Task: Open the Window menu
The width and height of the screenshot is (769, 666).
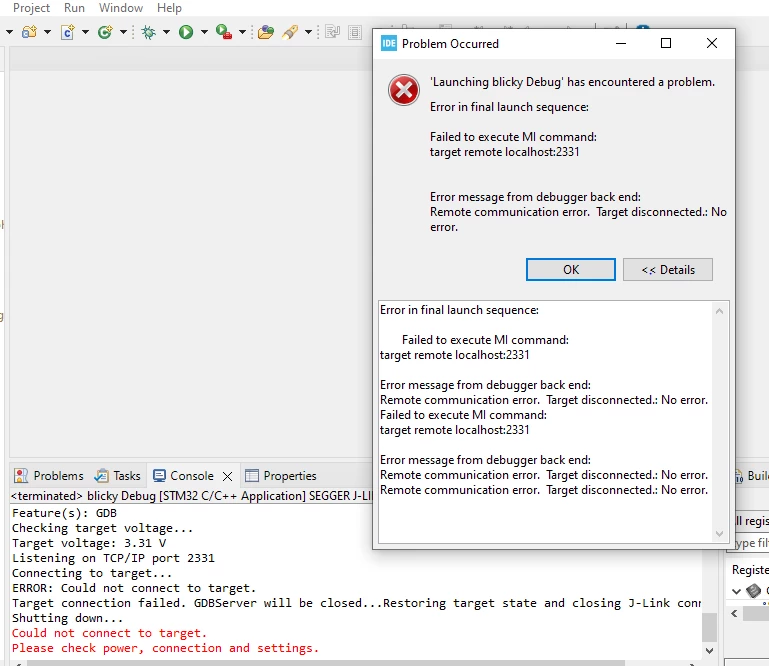Action: pos(121,8)
